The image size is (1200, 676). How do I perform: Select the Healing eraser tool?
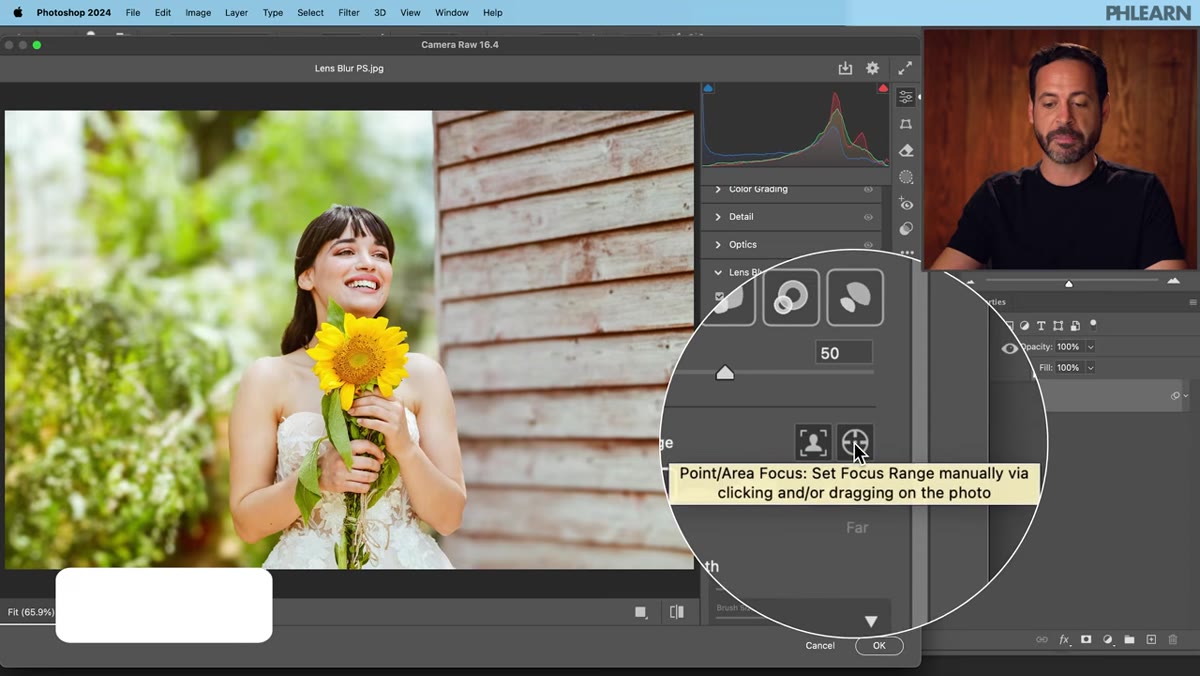pos(905,151)
